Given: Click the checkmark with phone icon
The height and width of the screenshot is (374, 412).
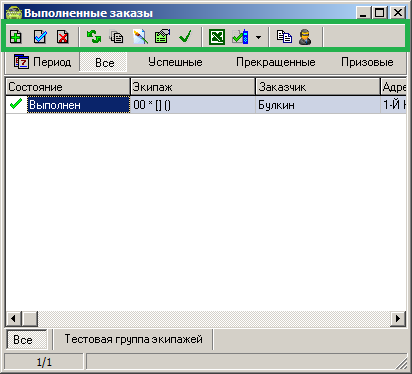Looking at the screenshot, I should click(240, 37).
